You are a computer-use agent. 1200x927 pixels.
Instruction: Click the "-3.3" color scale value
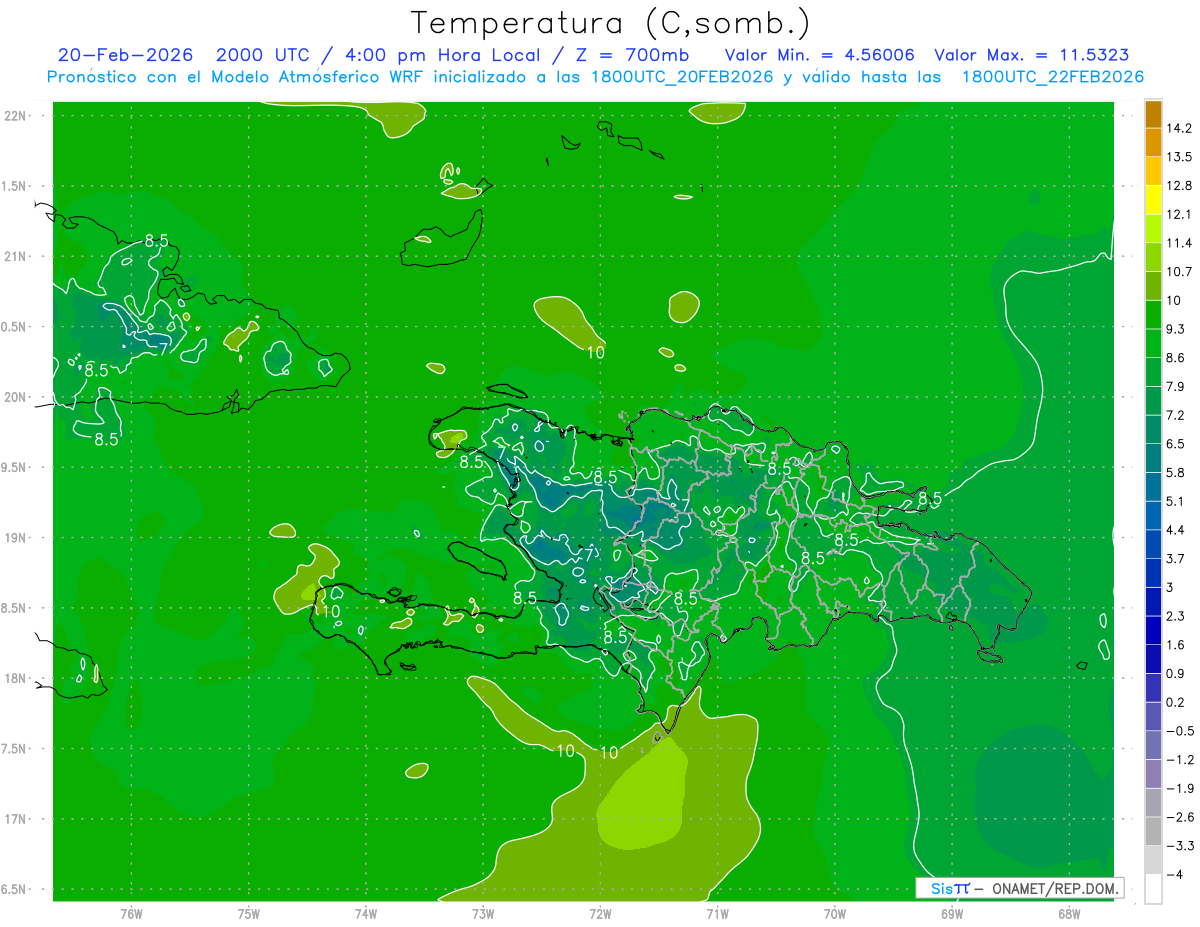(x=1181, y=846)
